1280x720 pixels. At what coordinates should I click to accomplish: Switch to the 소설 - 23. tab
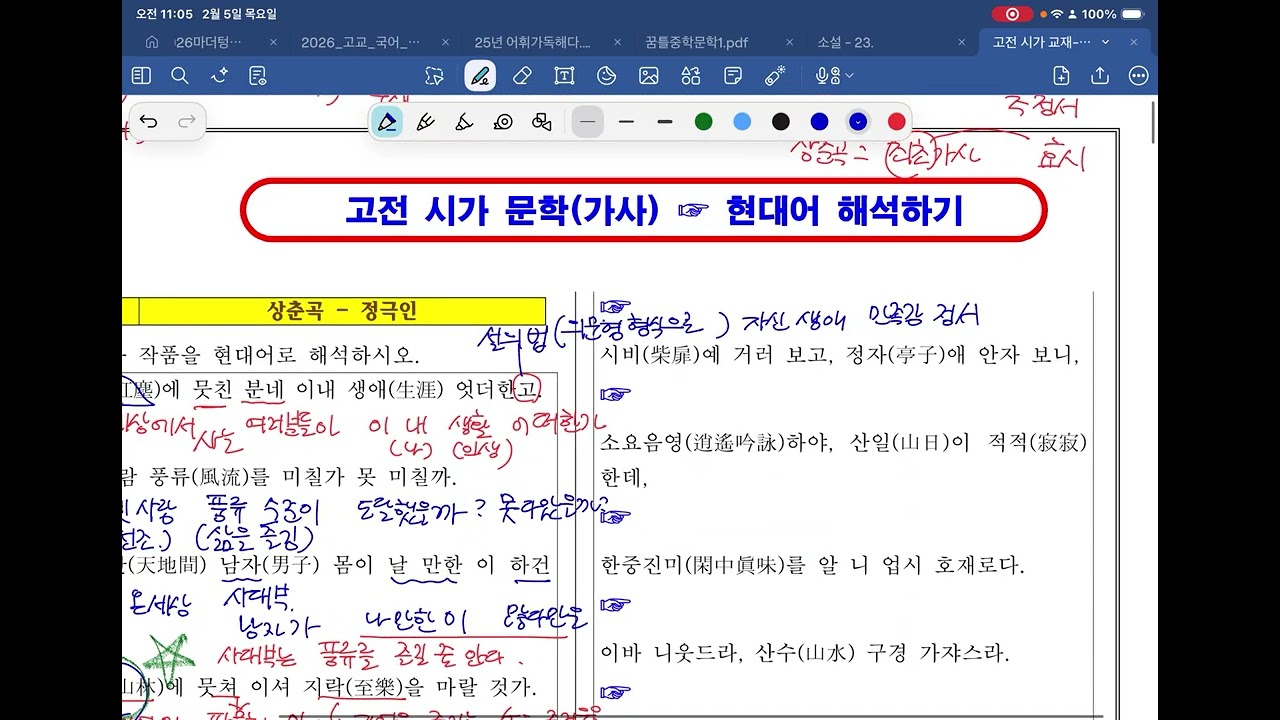coord(846,43)
